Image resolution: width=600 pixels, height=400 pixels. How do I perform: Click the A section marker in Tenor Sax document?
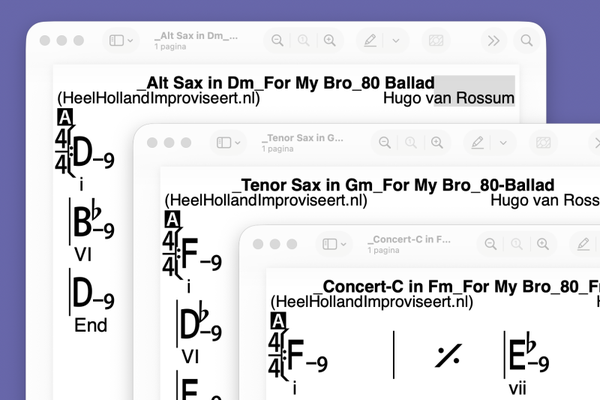pos(172,219)
